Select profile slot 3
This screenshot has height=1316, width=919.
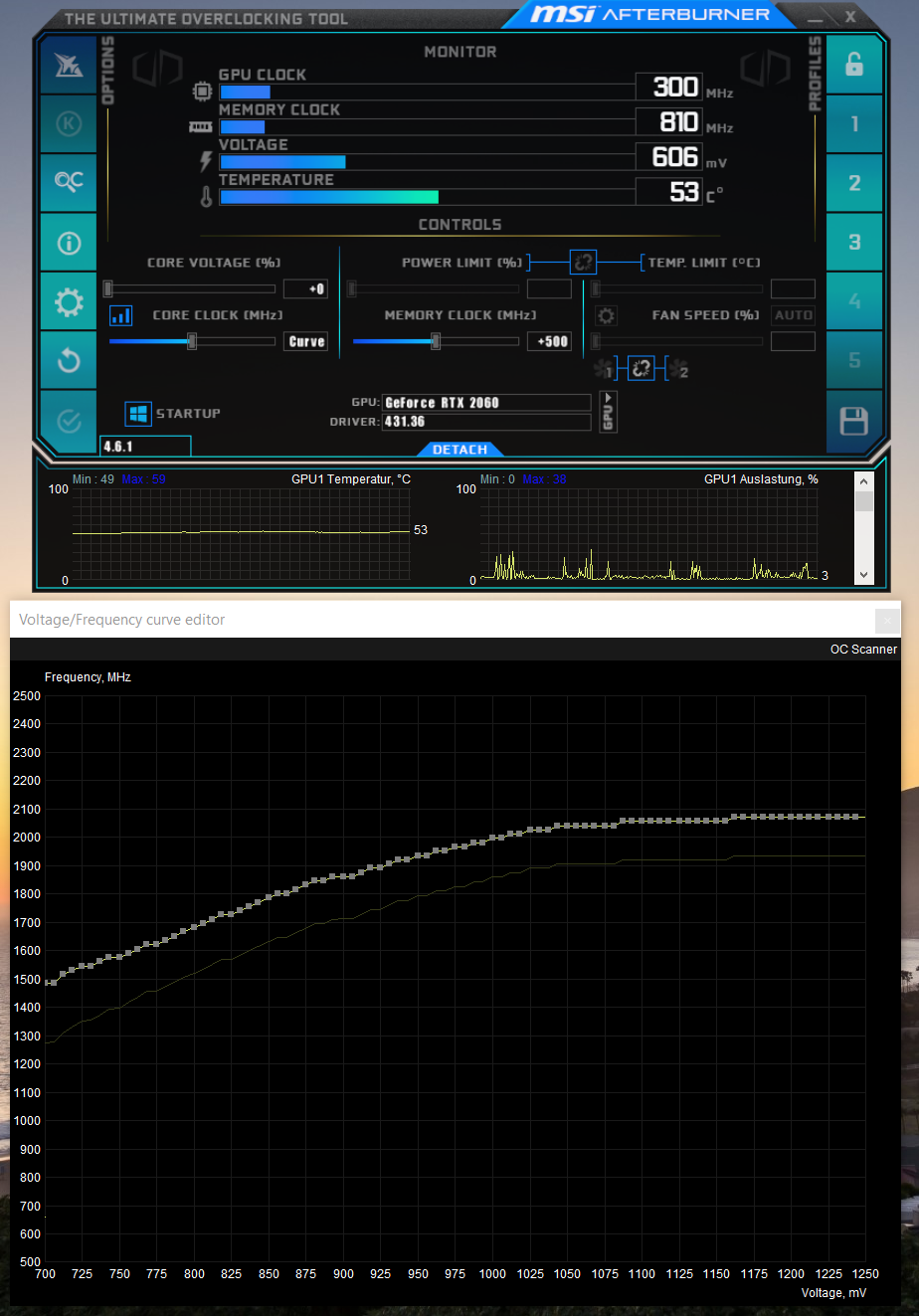pyautogui.click(x=854, y=242)
